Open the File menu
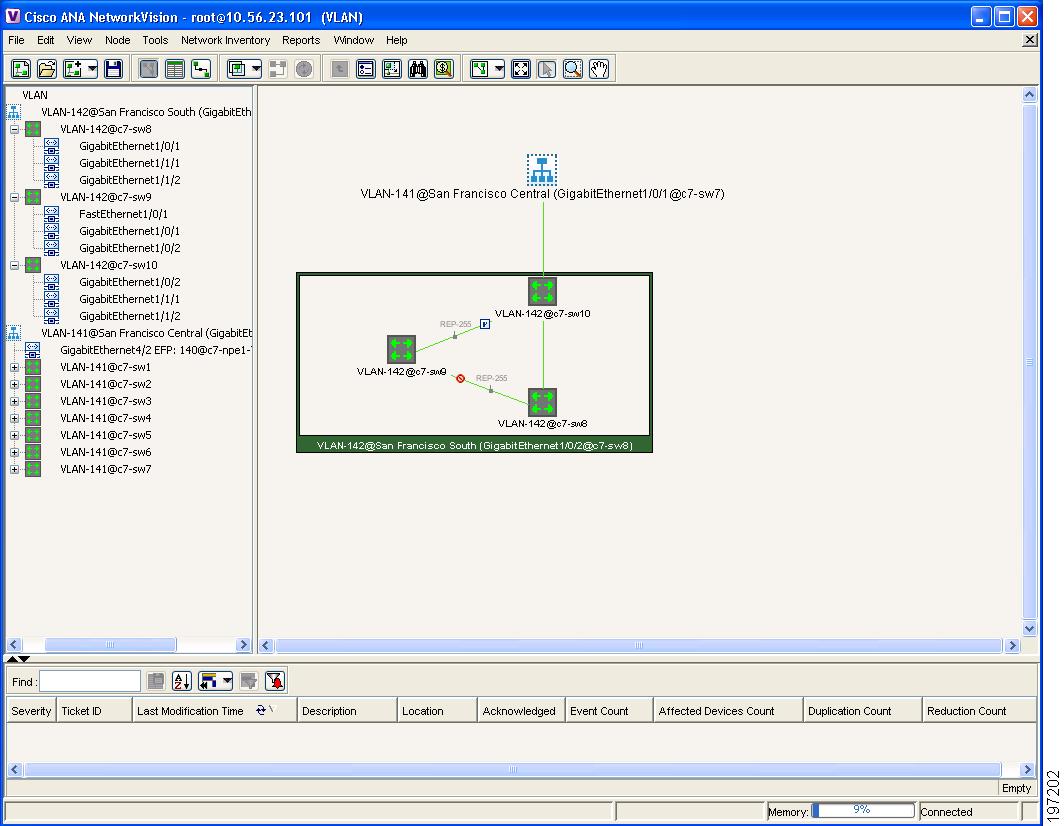This screenshot has height=826, width=1064. click(x=16, y=40)
